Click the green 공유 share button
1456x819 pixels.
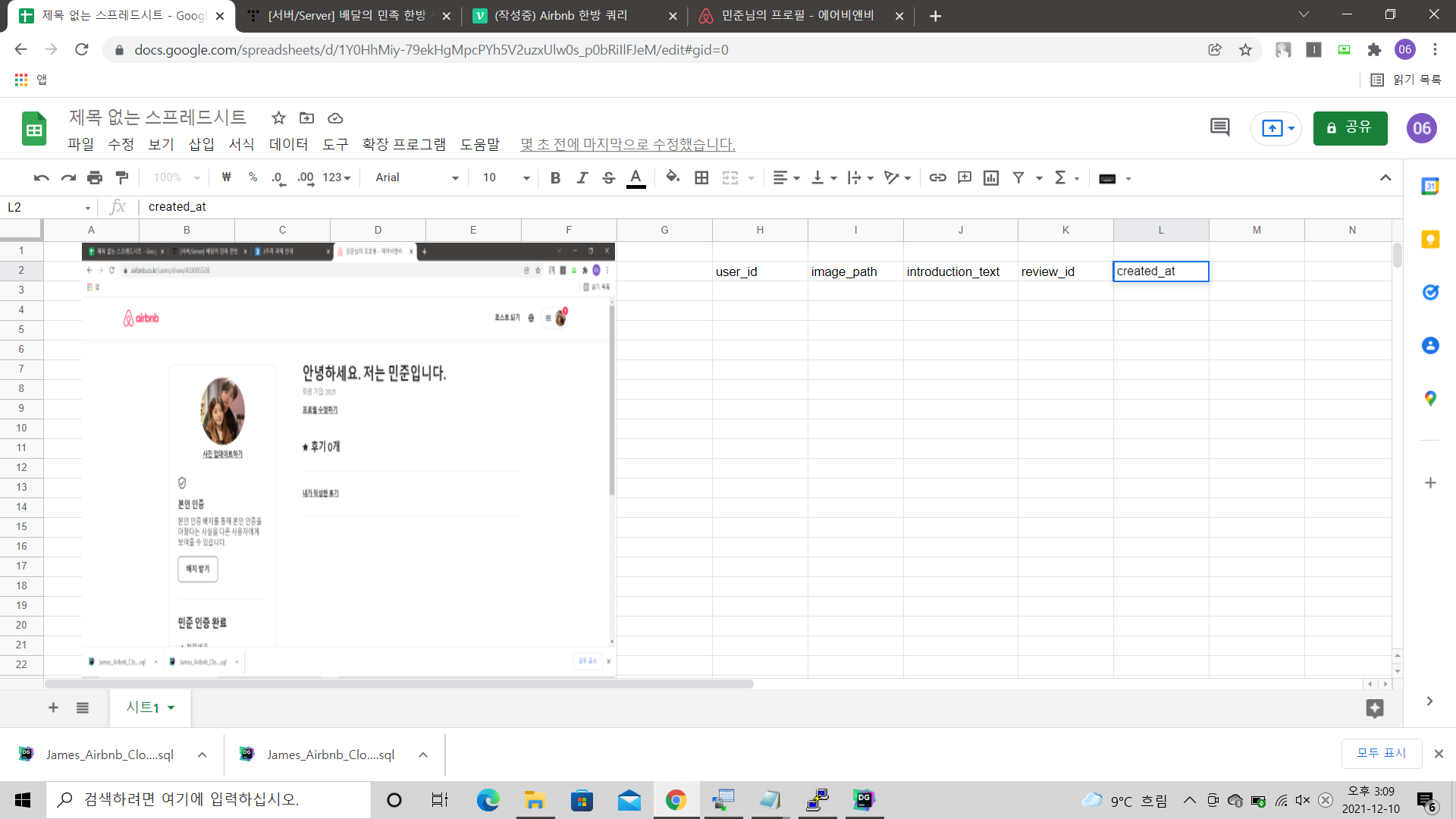pos(1350,128)
